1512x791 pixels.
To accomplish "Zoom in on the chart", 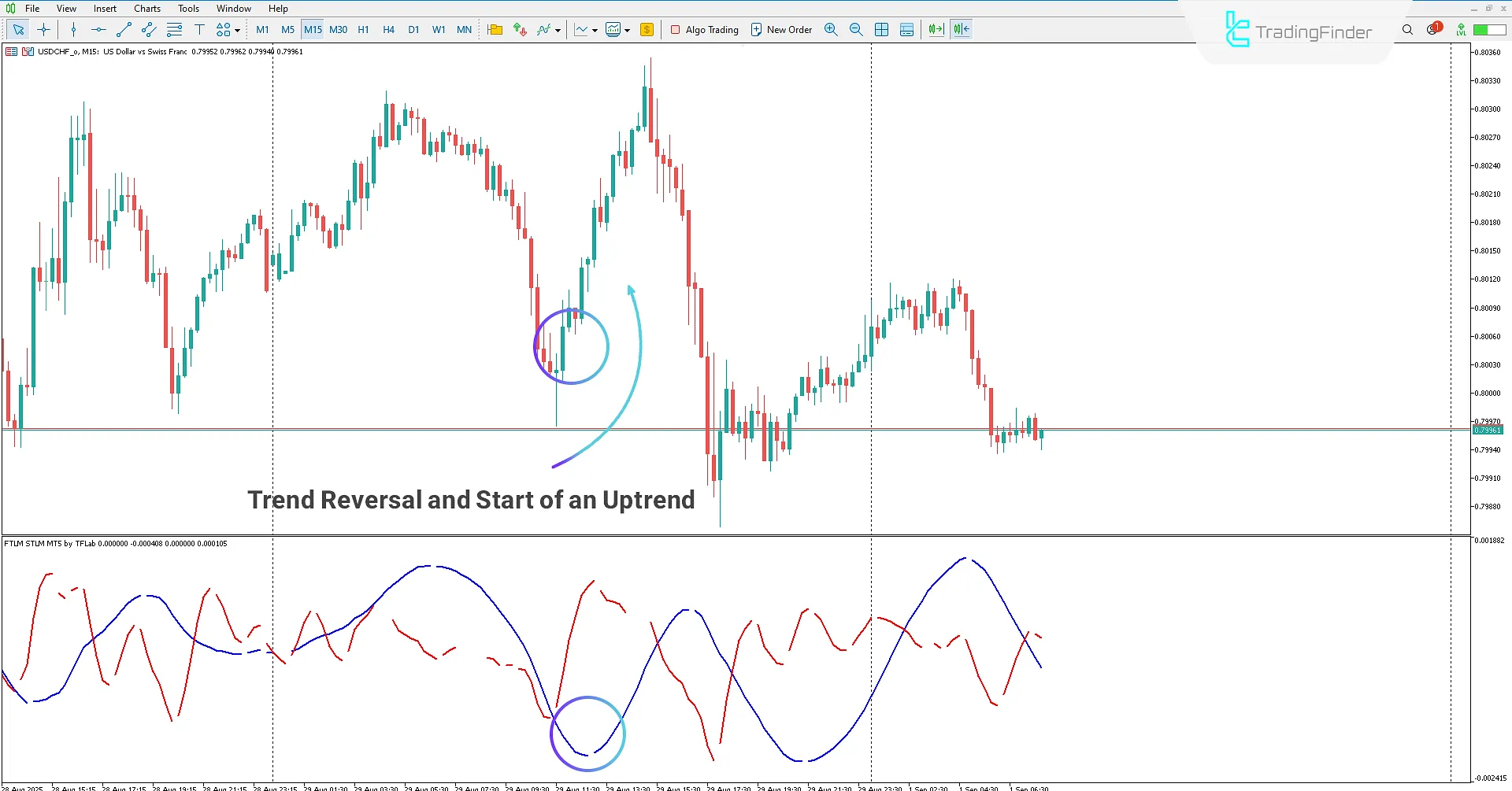I will (x=831, y=30).
